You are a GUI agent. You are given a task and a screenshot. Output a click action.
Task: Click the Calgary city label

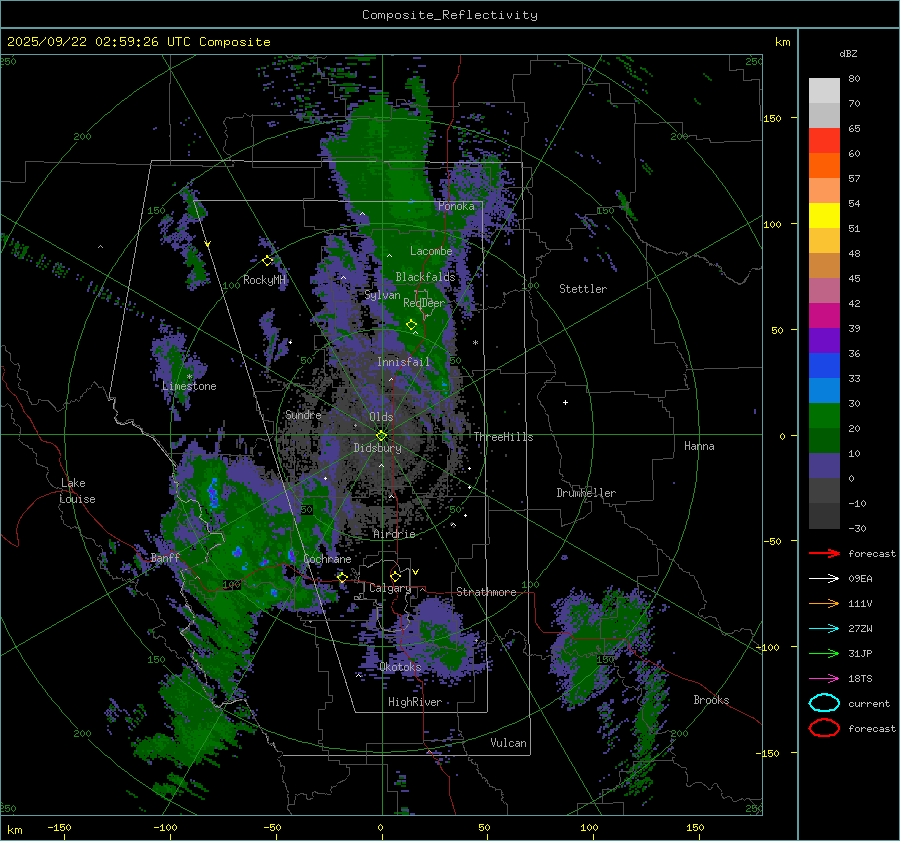point(390,589)
